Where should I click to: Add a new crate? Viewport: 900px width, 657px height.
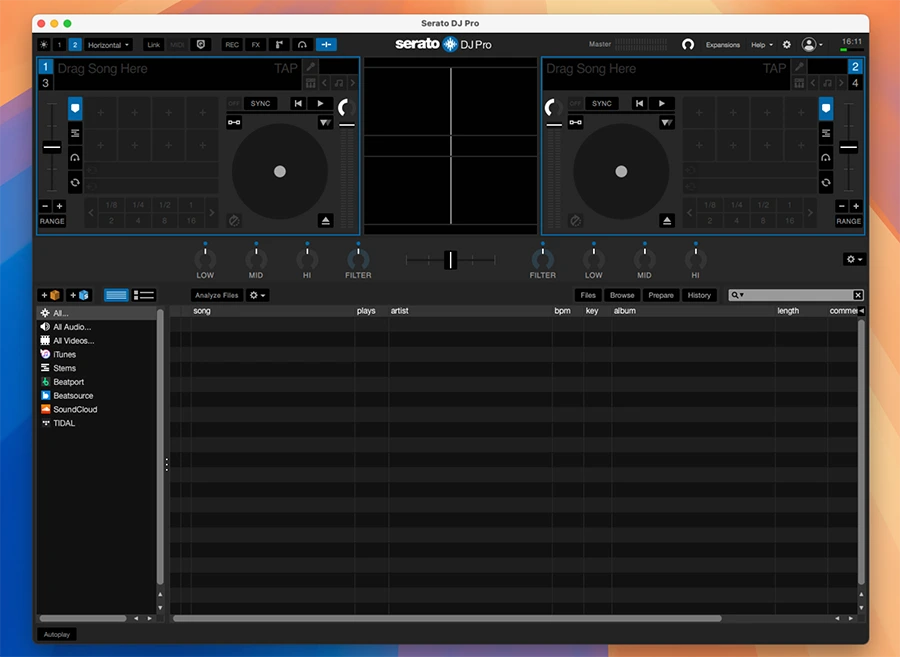50,295
